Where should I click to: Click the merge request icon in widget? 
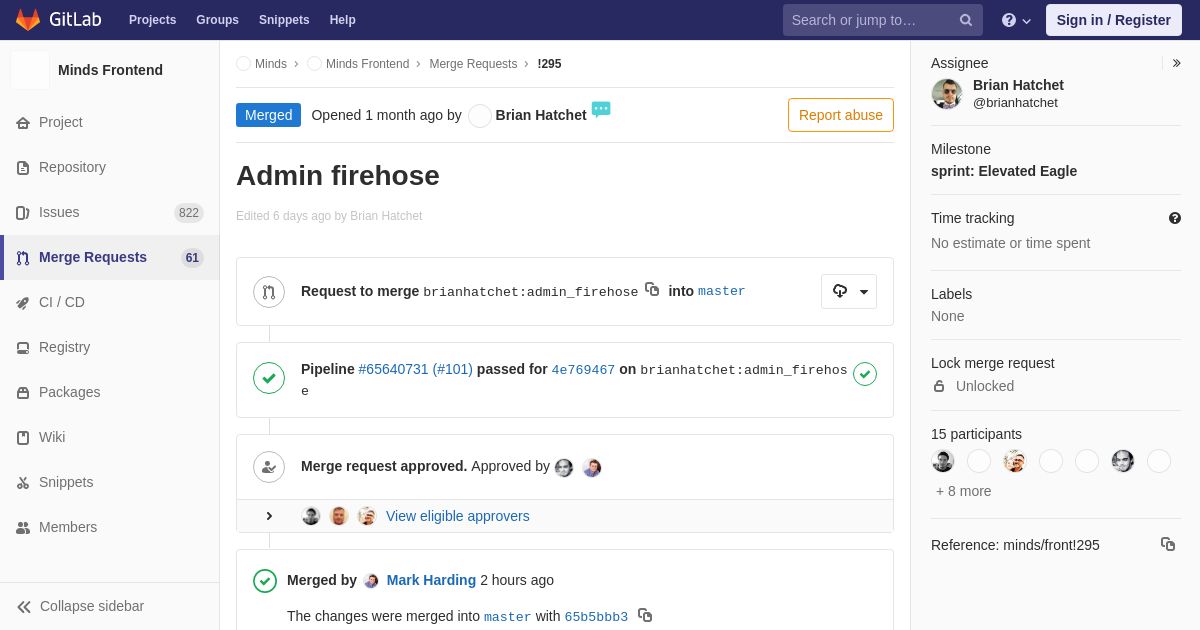coord(269,292)
